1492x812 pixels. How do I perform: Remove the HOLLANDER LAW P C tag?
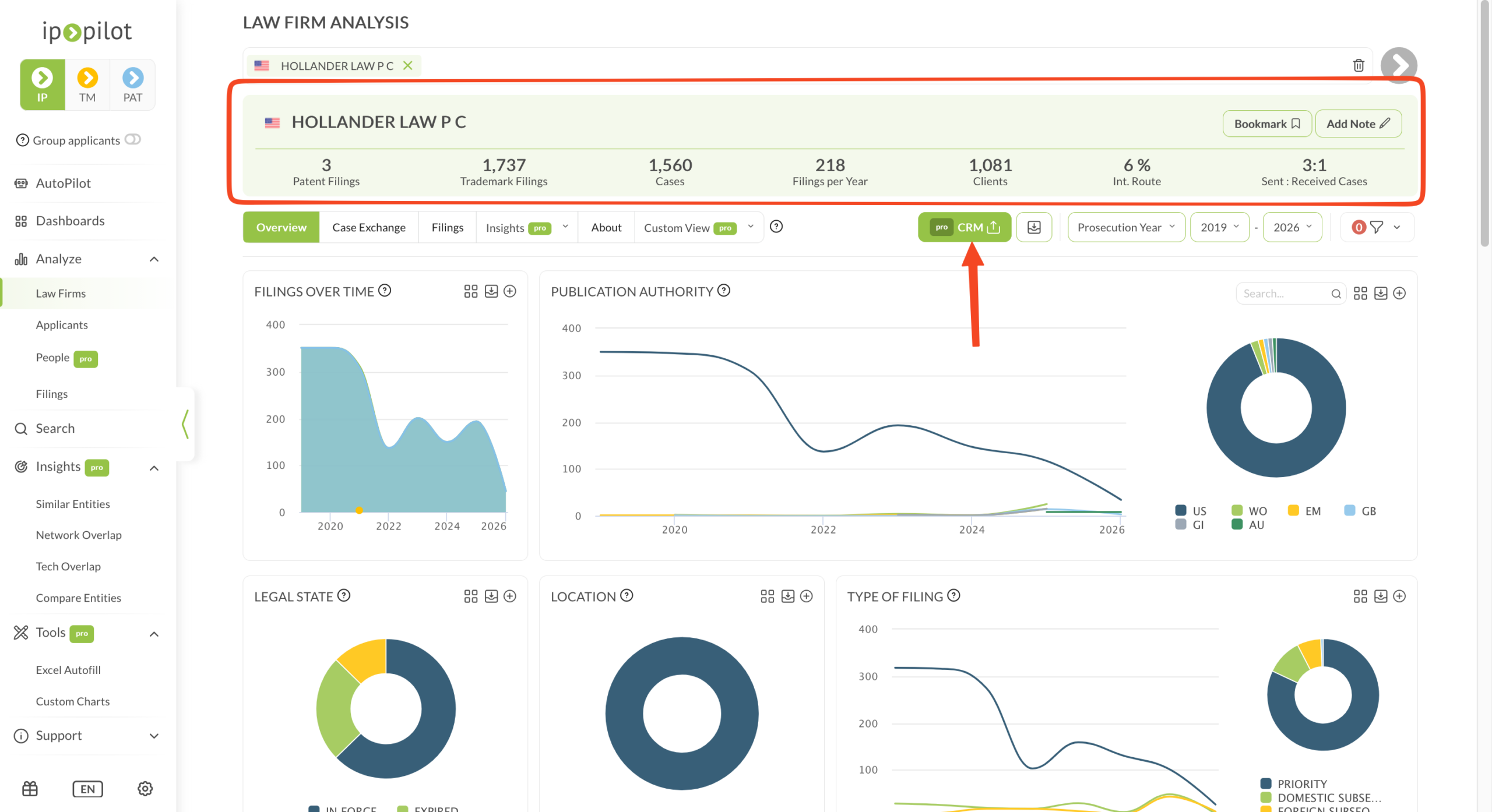pyautogui.click(x=408, y=65)
